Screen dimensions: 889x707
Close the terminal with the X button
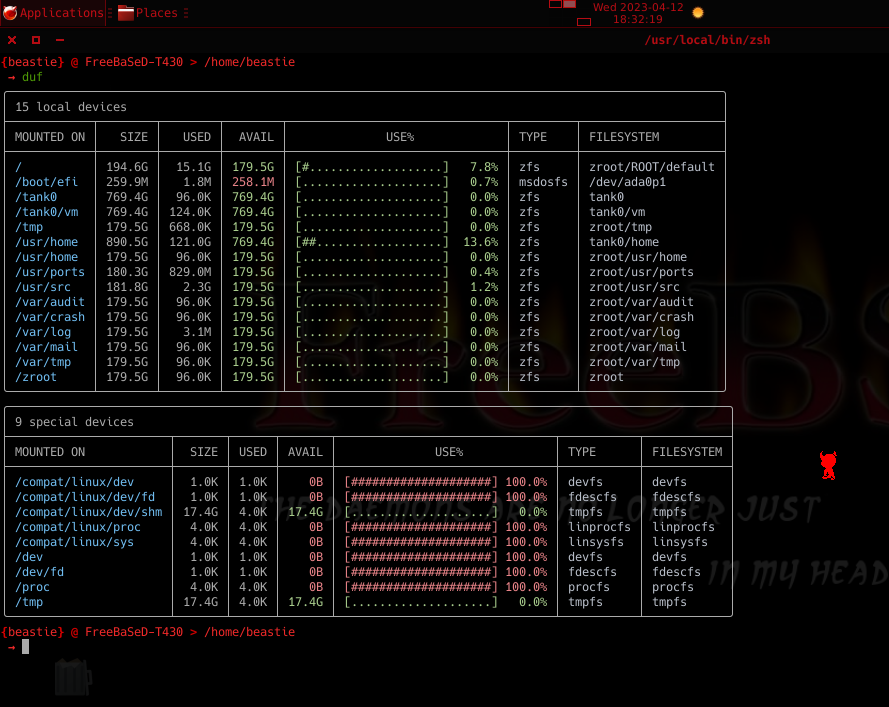[12, 40]
